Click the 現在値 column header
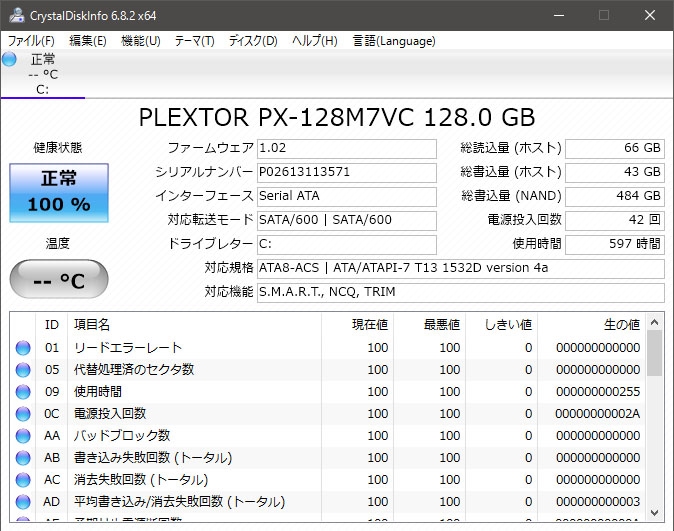Image resolution: width=674 pixels, height=531 pixels. pos(357,325)
